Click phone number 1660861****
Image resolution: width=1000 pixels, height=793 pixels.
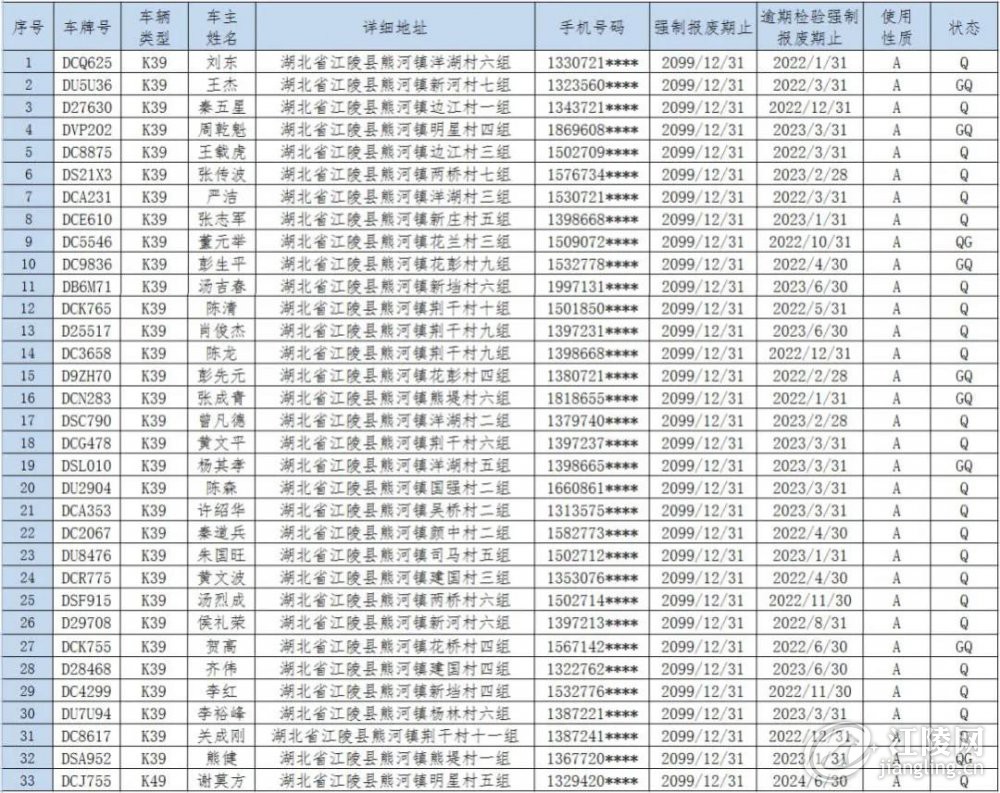tap(592, 488)
